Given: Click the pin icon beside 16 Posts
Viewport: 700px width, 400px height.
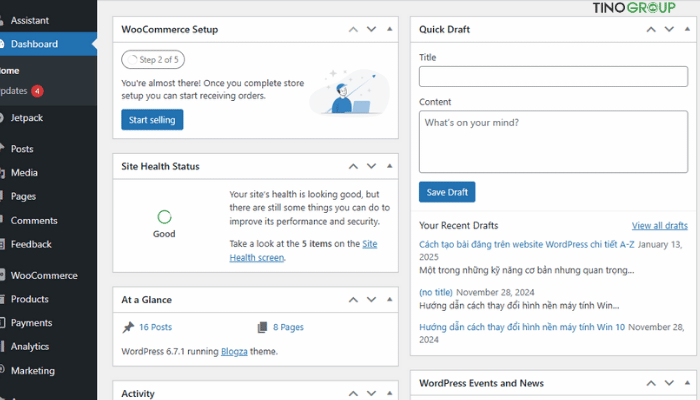Looking at the screenshot, I should pyautogui.click(x=128, y=327).
